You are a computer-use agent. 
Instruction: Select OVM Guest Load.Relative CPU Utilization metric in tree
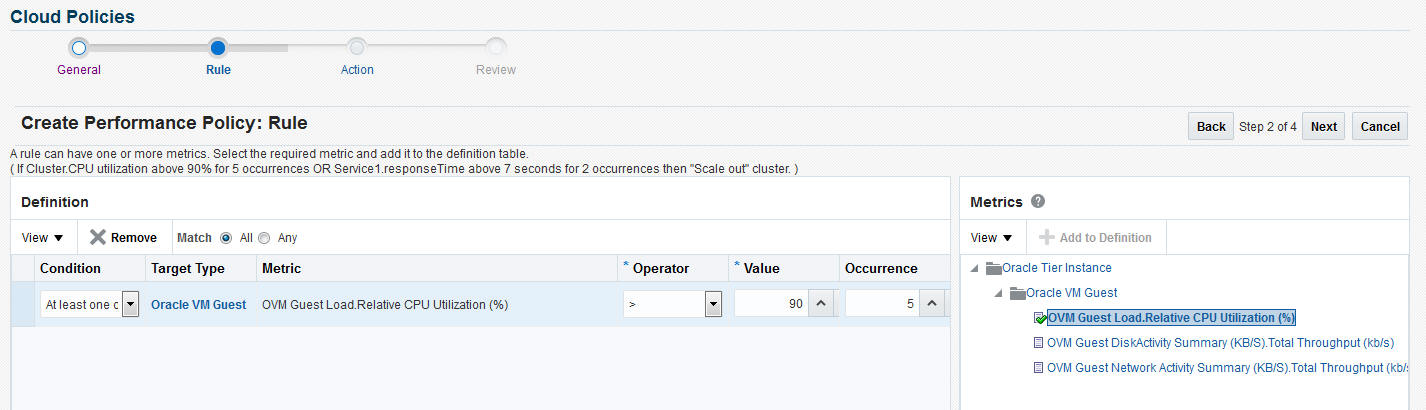[x=1171, y=318]
